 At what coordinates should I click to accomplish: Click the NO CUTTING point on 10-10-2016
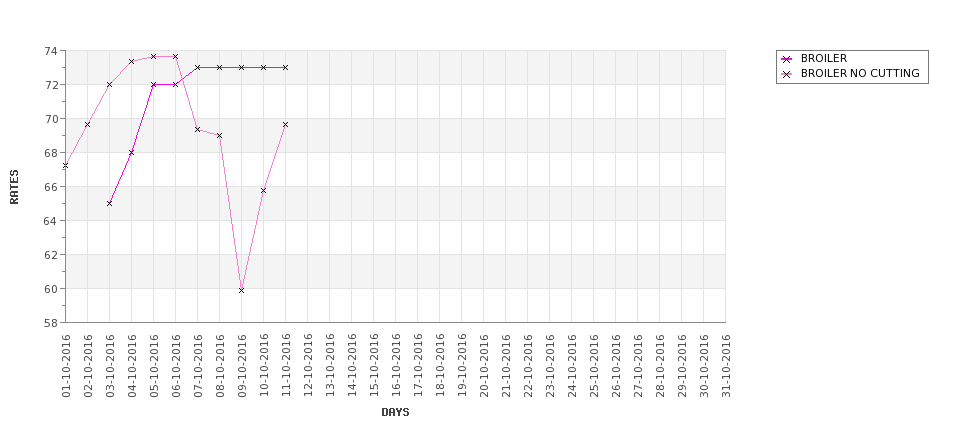[x=263, y=190]
